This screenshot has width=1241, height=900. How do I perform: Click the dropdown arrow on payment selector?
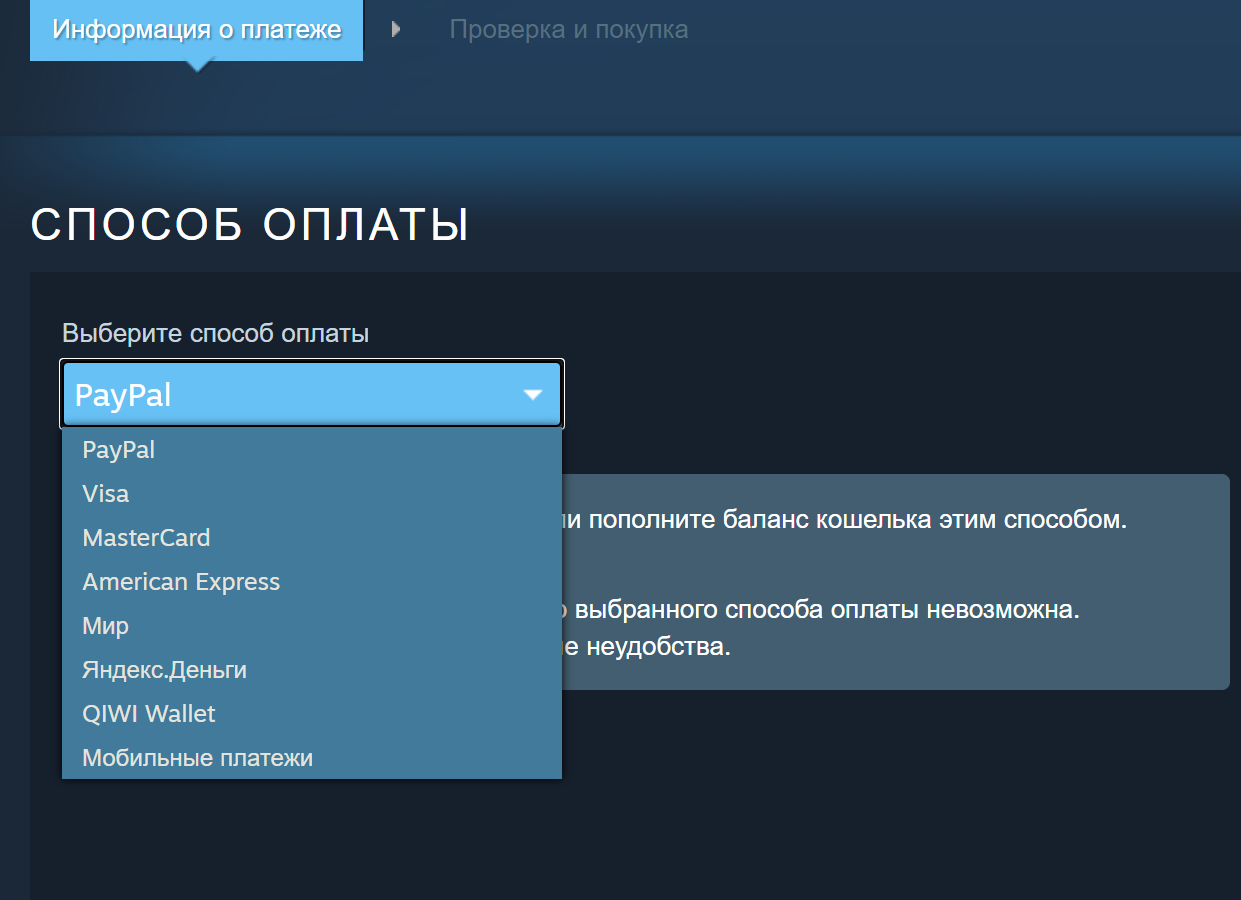(533, 395)
